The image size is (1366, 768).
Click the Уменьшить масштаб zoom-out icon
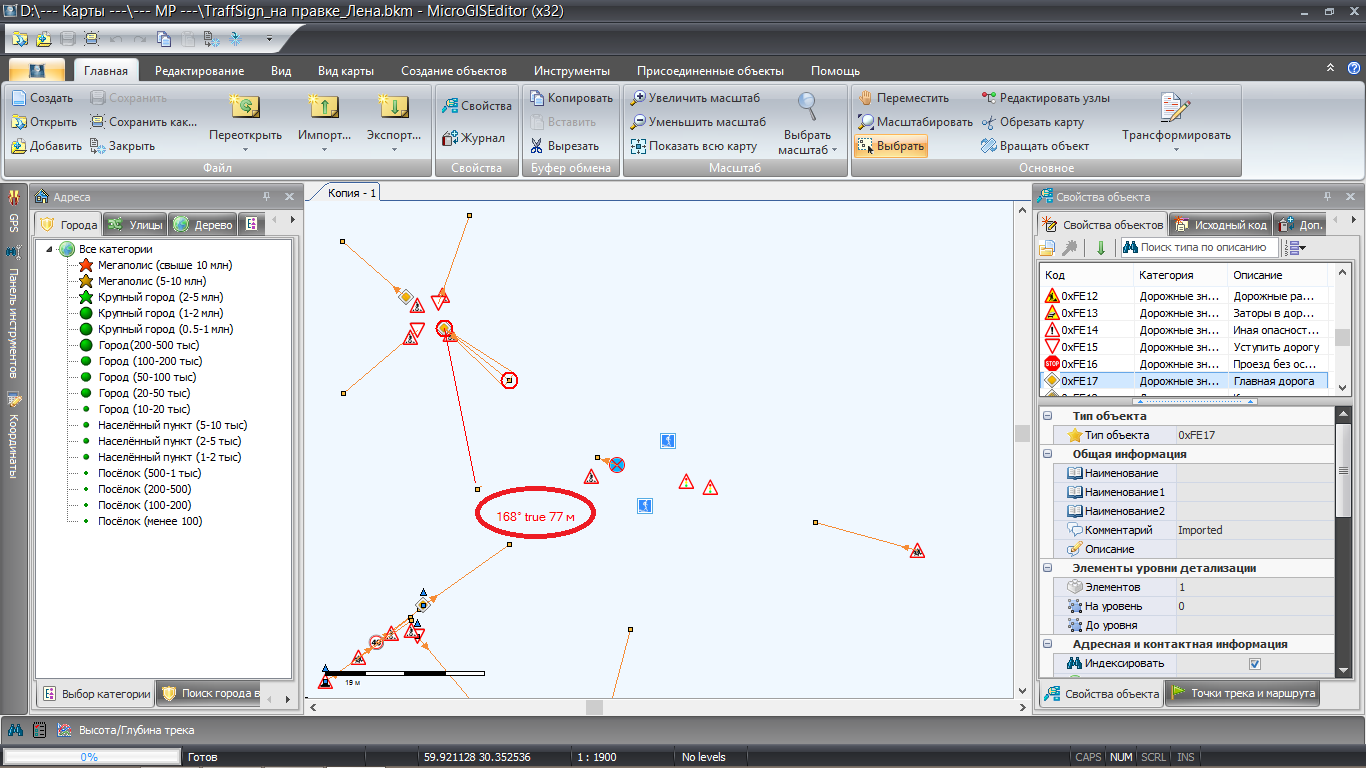point(638,122)
